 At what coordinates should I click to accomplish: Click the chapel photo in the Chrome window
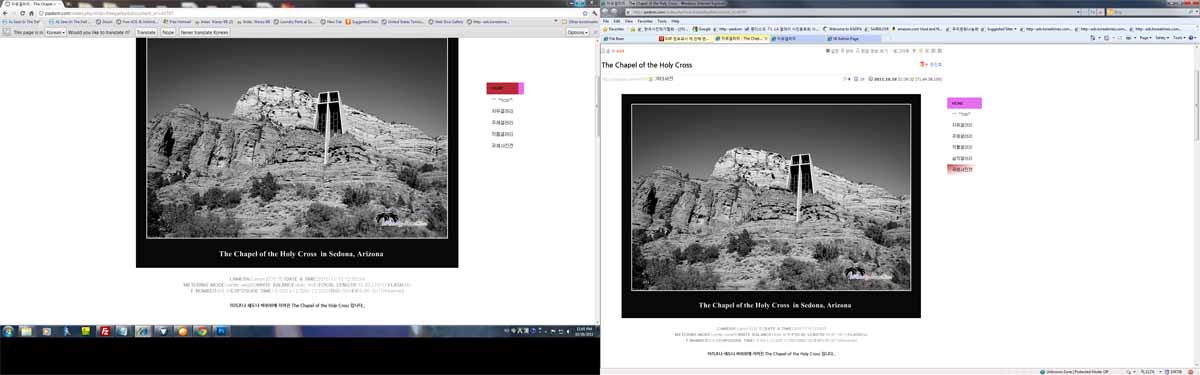pyautogui.click(x=297, y=138)
